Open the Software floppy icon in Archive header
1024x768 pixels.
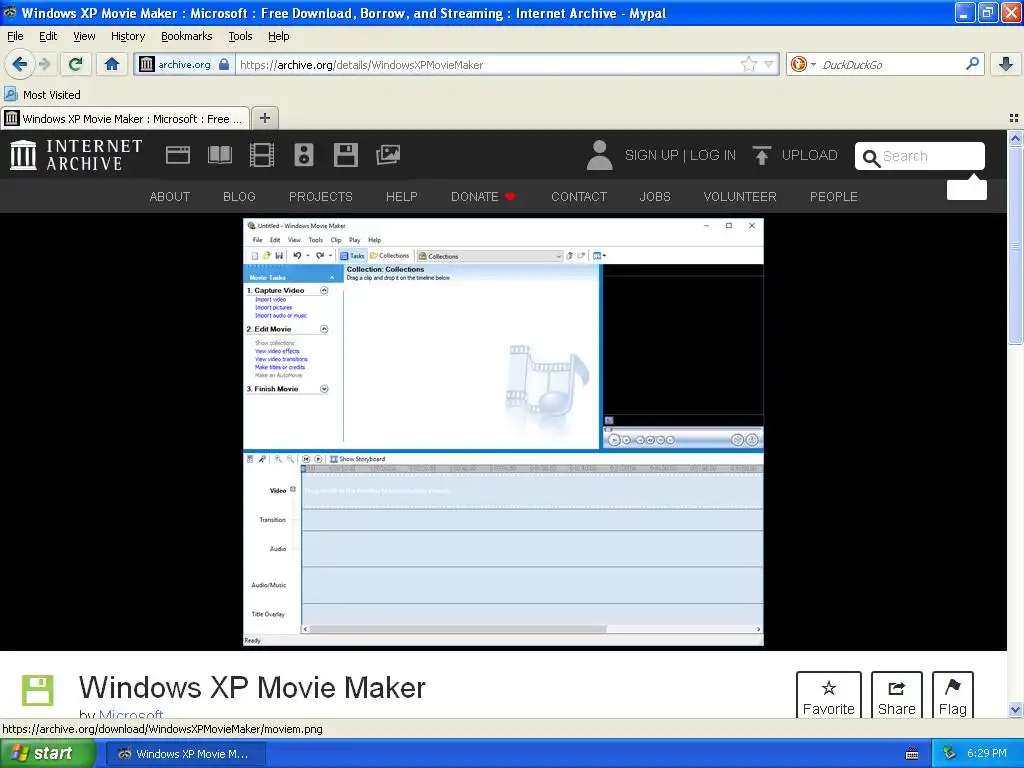(x=345, y=155)
